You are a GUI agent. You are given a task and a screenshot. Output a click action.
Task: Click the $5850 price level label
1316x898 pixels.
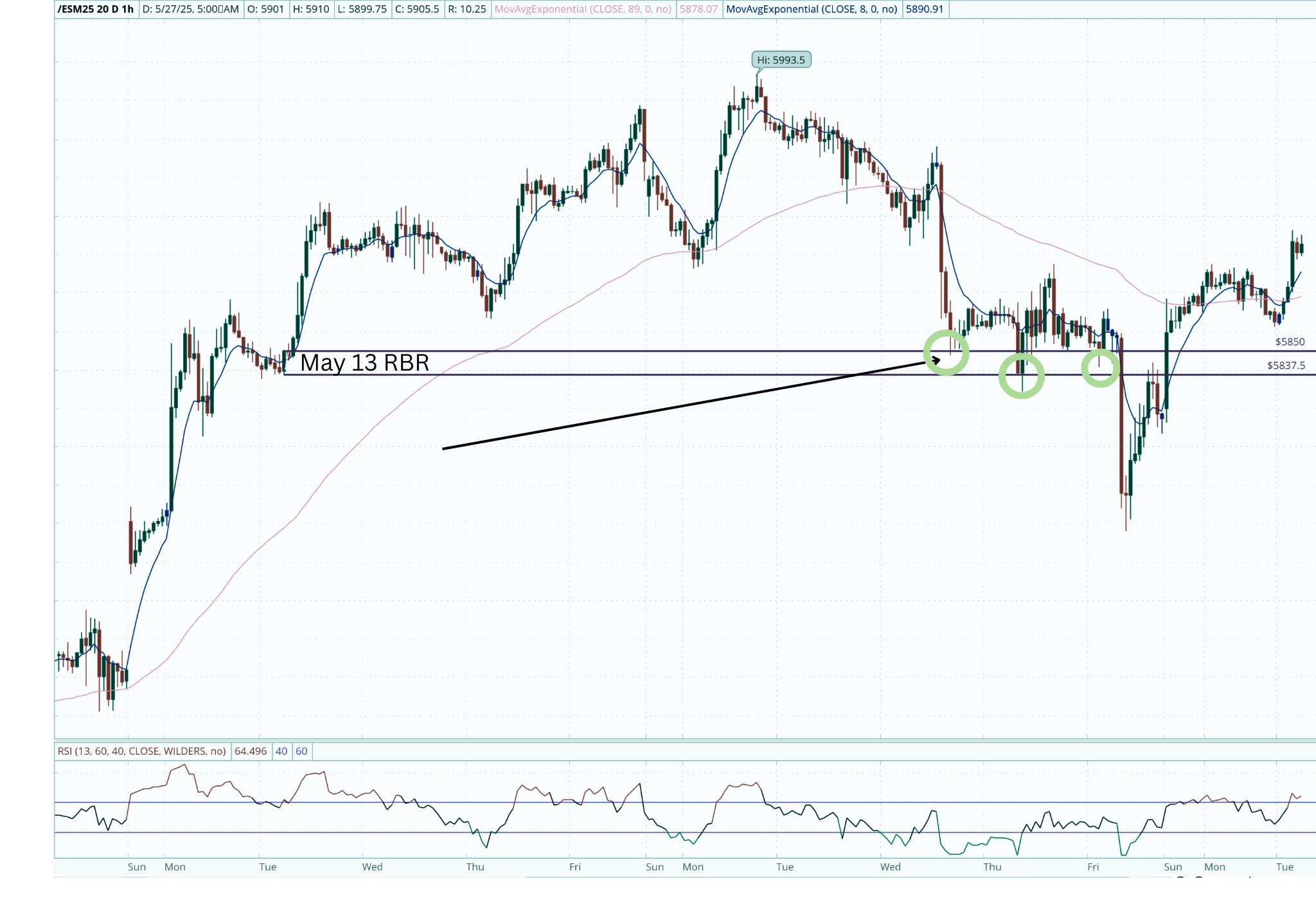pyautogui.click(x=1290, y=342)
